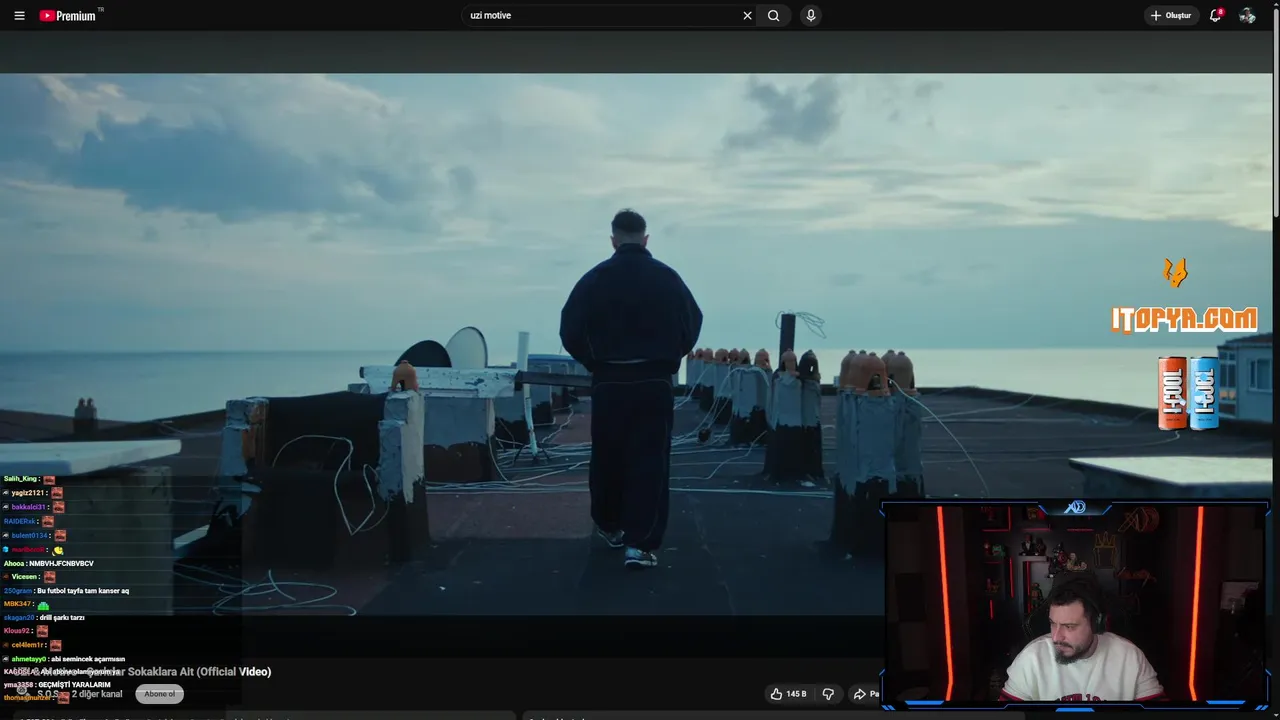The height and width of the screenshot is (720, 1280).
Task: Click chat username bulent0134
Action: [29, 536]
